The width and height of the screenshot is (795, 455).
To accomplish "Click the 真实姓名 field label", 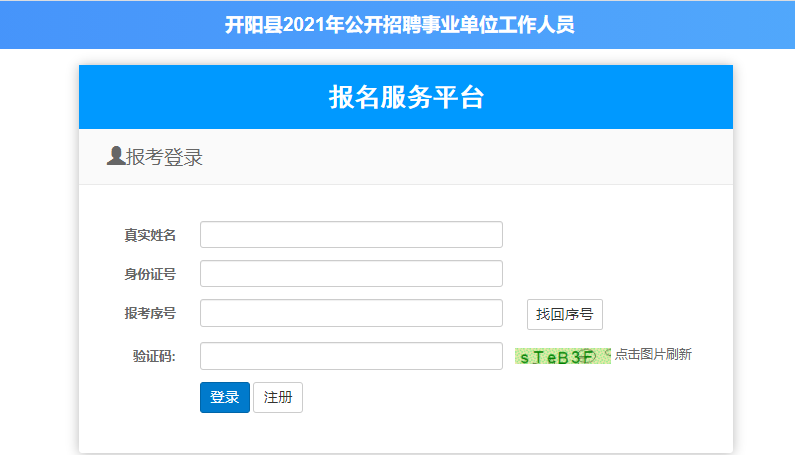I will tap(150, 235).
